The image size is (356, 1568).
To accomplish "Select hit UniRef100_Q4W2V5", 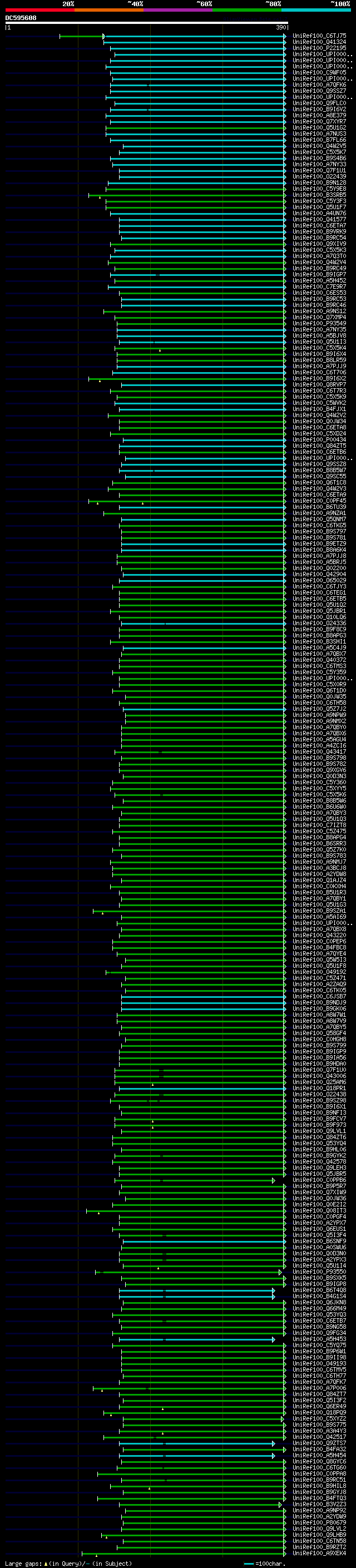I will click(x=319, y=146).
